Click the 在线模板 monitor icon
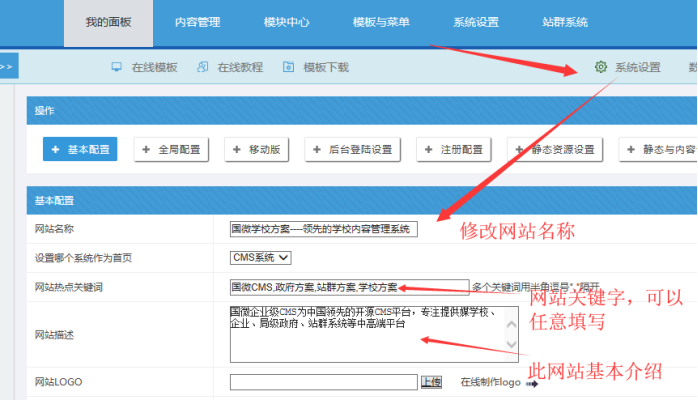 pyautogui.click(x=116, y=68)
